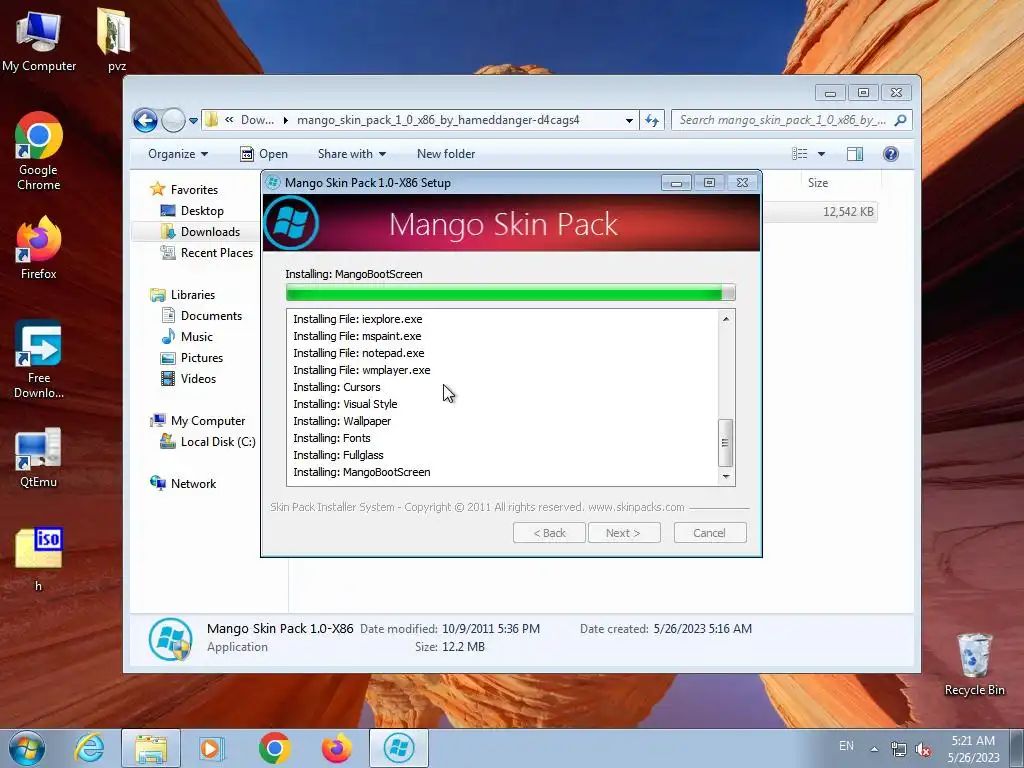Open Explorer help button
The image size is (1024, 768).
891,154
